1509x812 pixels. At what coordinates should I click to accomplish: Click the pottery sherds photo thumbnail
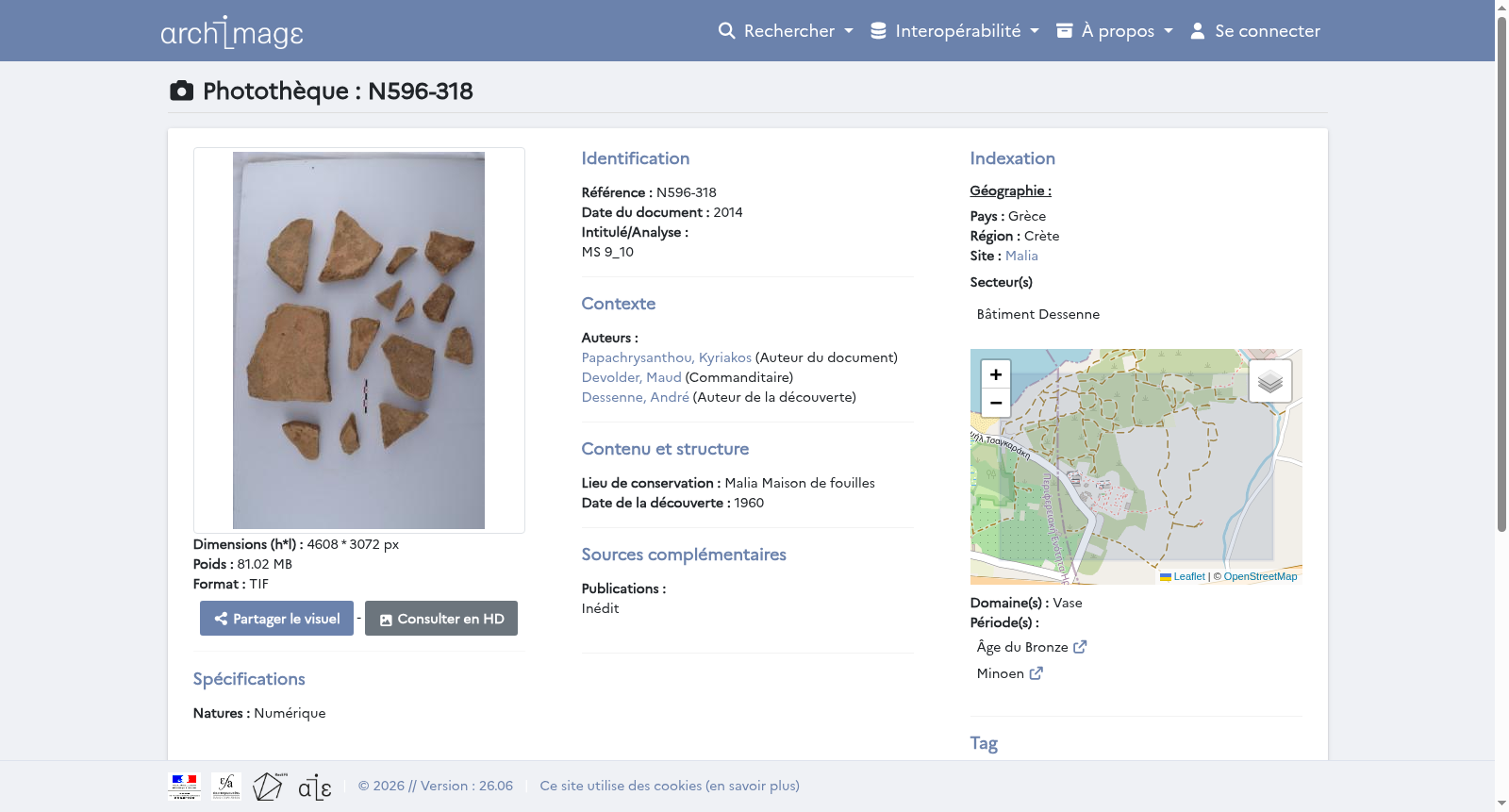point(358,340)
